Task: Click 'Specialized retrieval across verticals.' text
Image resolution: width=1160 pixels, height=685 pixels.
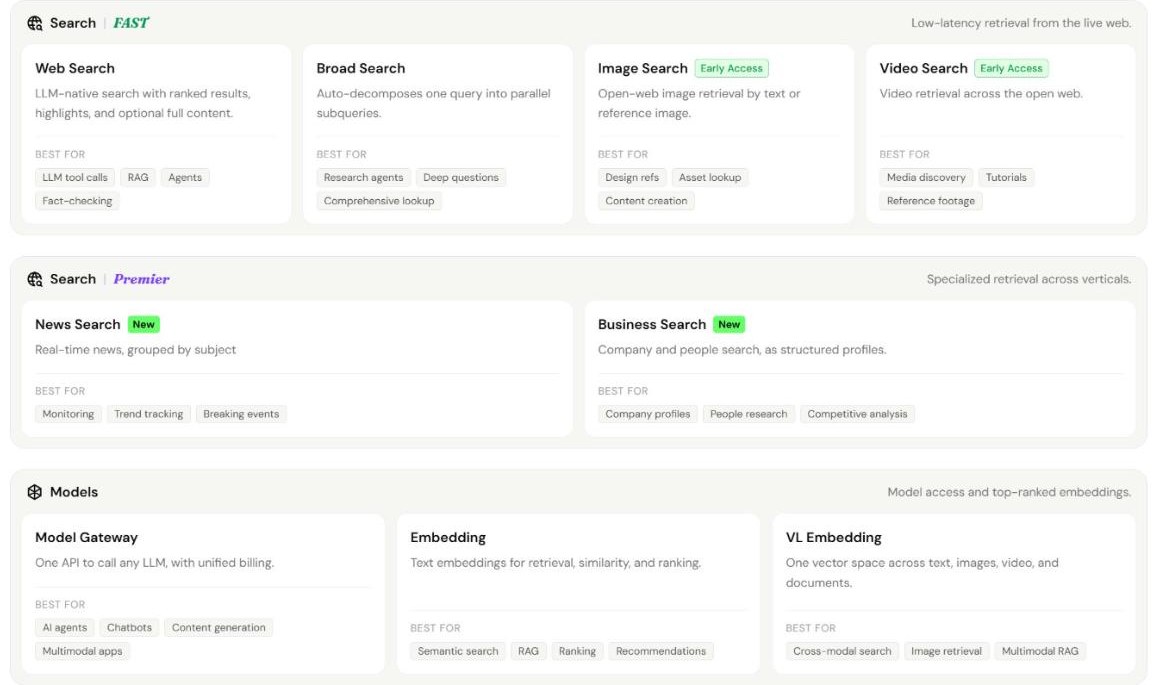Action: (1029, 279)
